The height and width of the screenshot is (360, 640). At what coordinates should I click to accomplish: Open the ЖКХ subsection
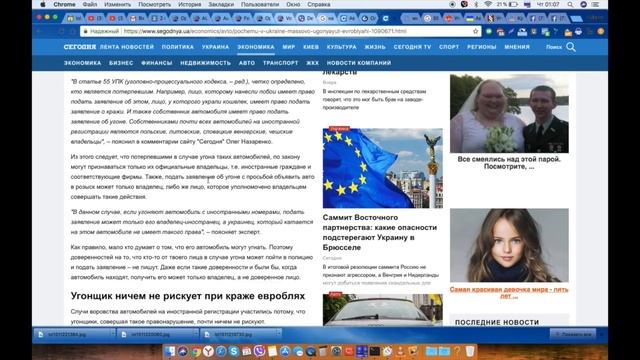(312, 63)
